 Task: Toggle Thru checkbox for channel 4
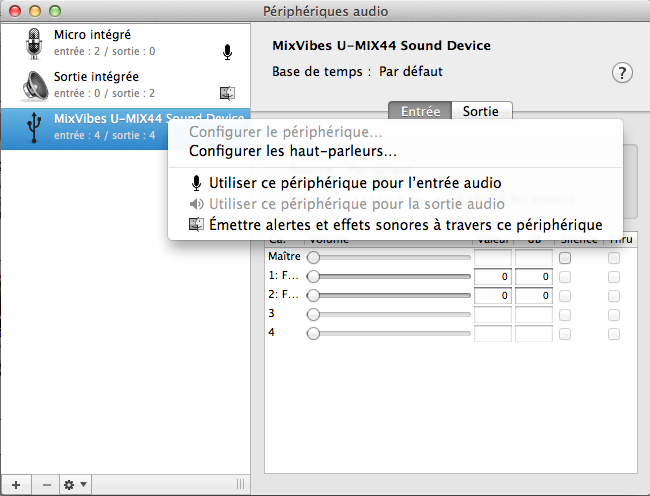point(614,334)
